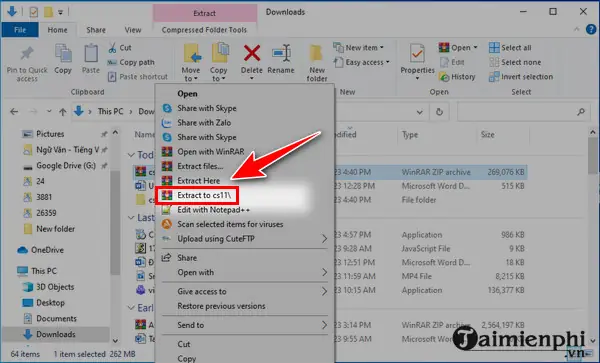The width and height of the screenshot is (600, 363).
Task: Click the search magnifier icon
Action: pyautogui.click(x=581, y=112)
